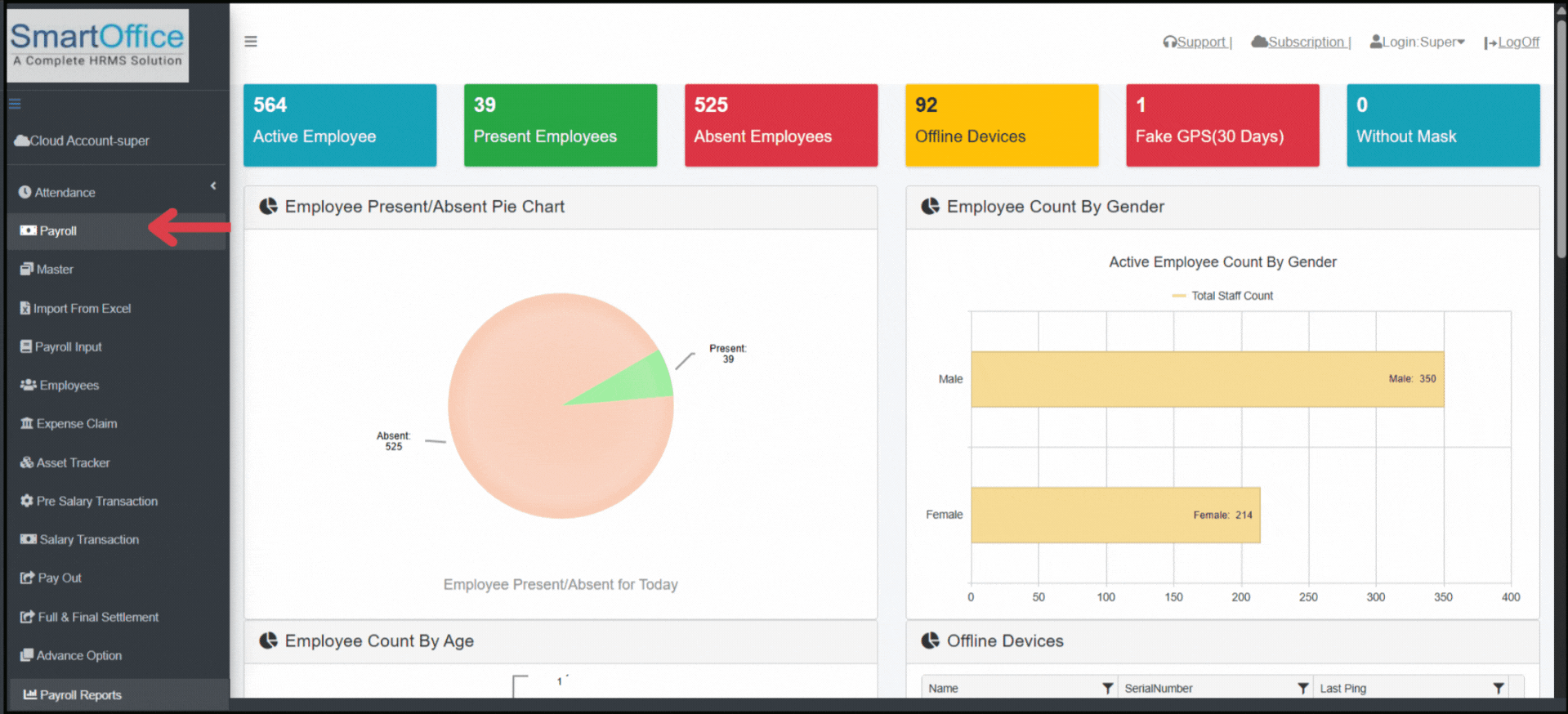Open Salary Transaction from sidebar
Image resolution: width=1568 pixels, height=714 pixels.
click(x=89, y=540)
